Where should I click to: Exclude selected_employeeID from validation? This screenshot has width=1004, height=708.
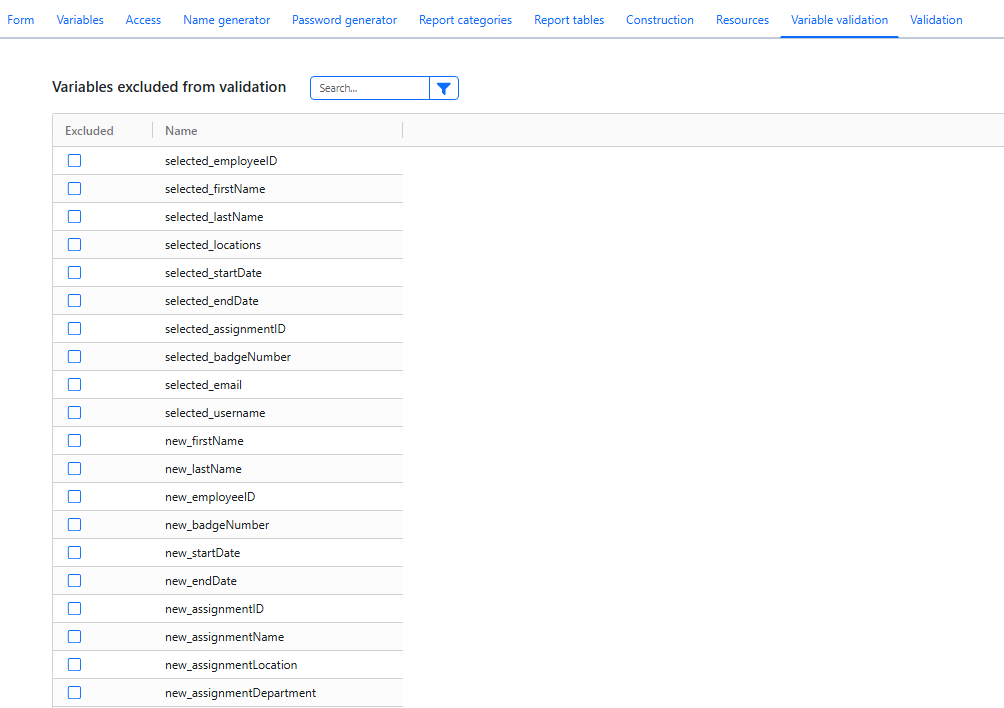pos(74,161)
